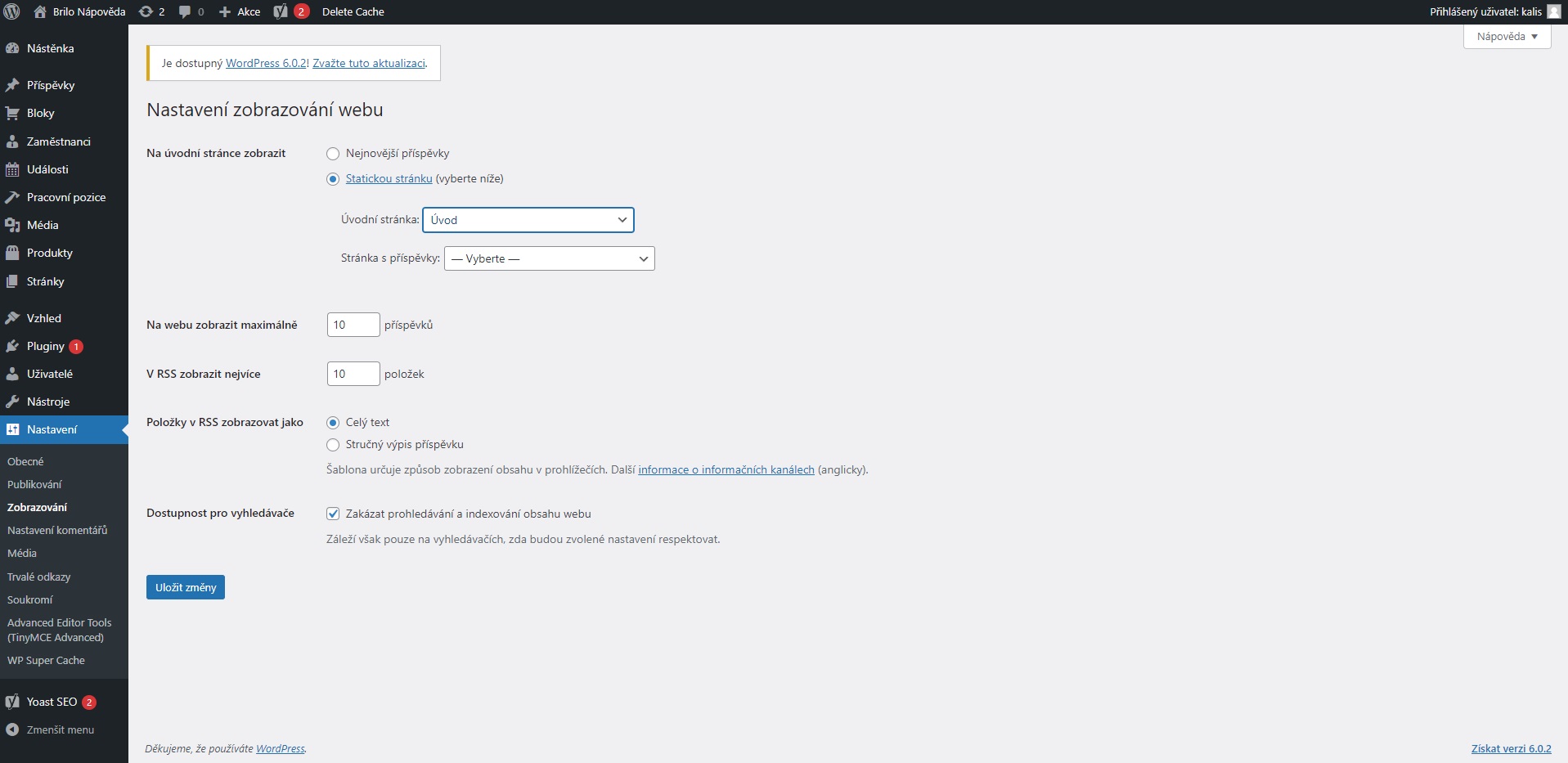Click the Yoast SEO icon in top bar
The width and height of the screenshot is (1568, 763).
click(281, 11)
